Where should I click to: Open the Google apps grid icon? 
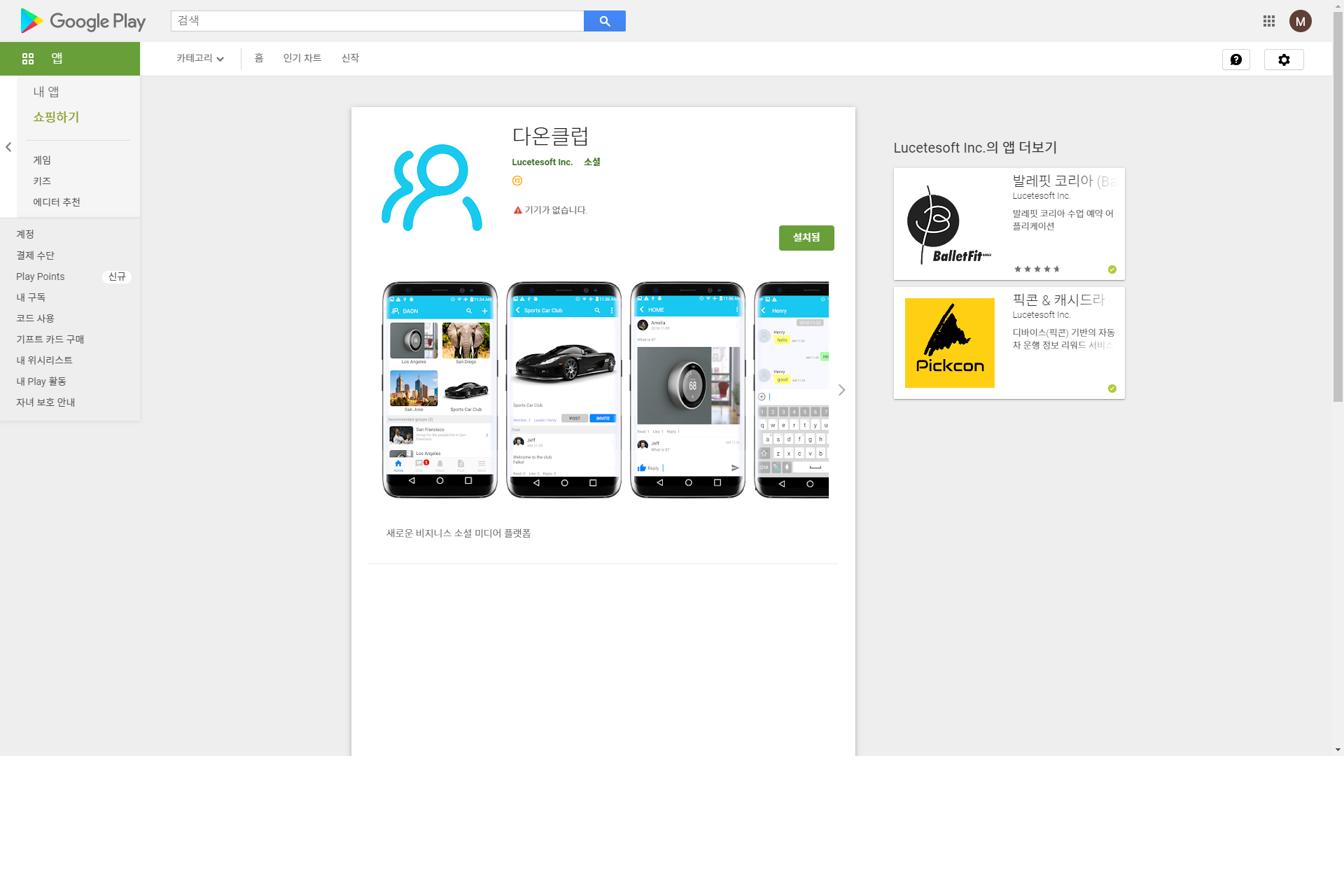click(x=1268, y=21)
